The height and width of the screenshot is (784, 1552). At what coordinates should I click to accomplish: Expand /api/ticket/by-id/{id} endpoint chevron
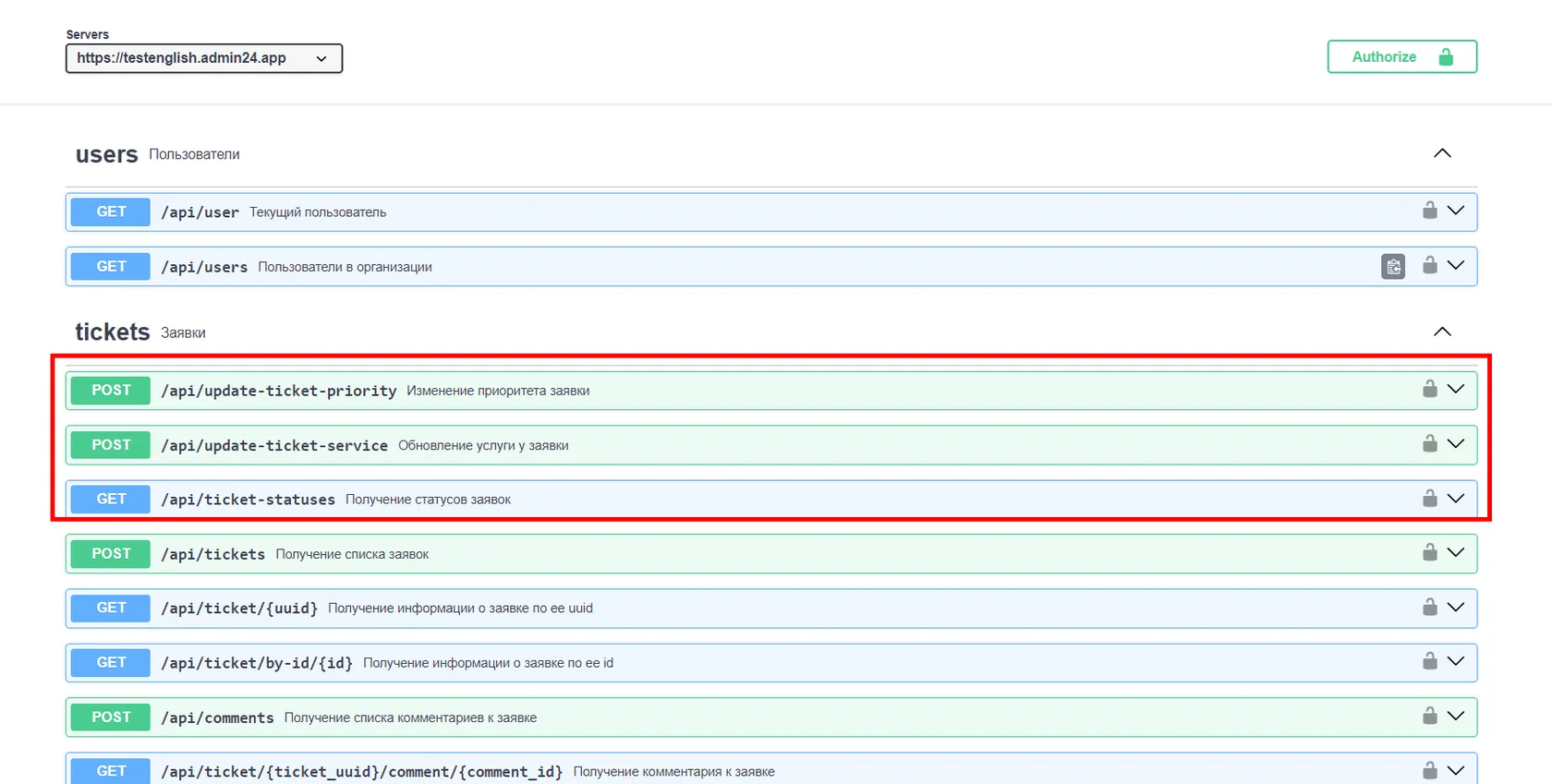1456,661
